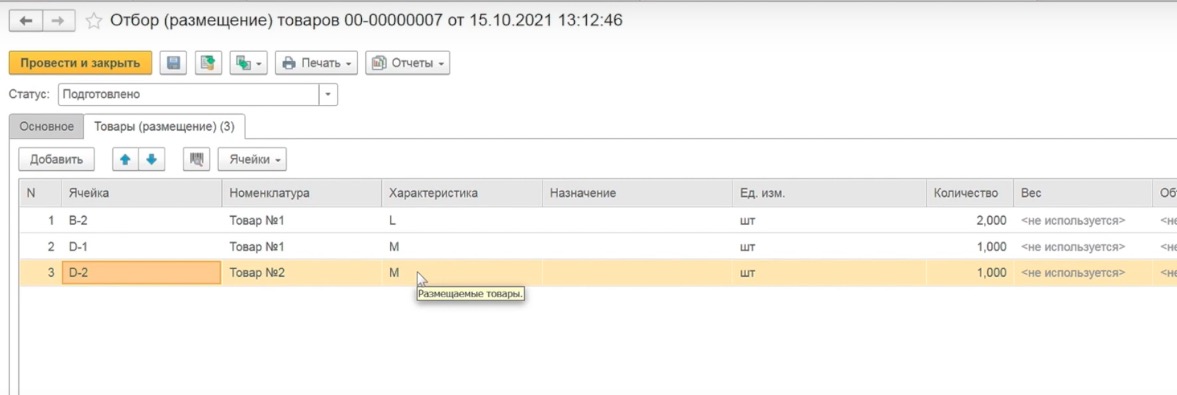
Task: Click the post document icon
Action: [209, 63]
